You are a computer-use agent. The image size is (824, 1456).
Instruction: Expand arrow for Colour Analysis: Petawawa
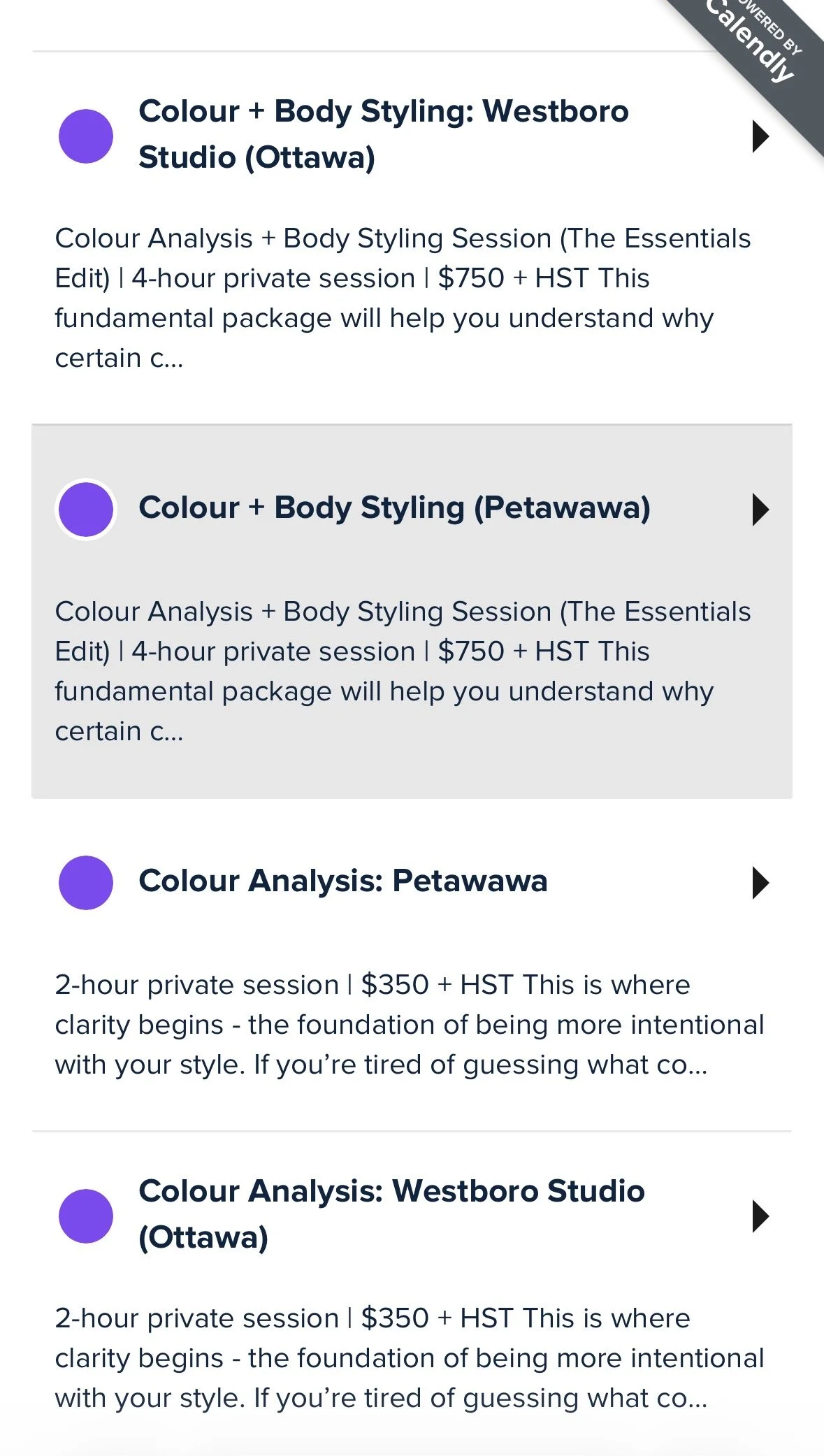click(x=760, y=882)
